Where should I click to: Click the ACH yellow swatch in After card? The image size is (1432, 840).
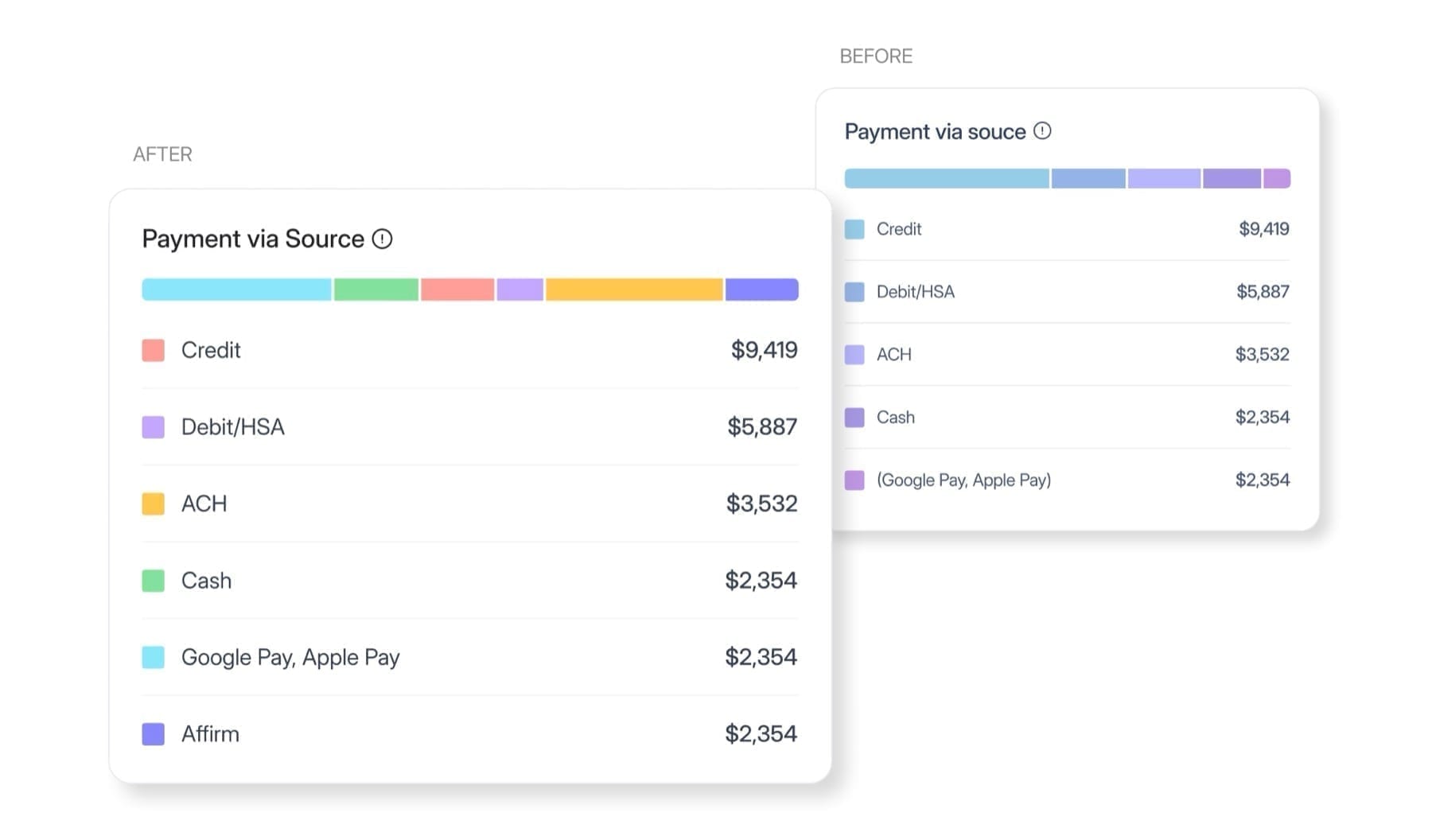point(154,504)
